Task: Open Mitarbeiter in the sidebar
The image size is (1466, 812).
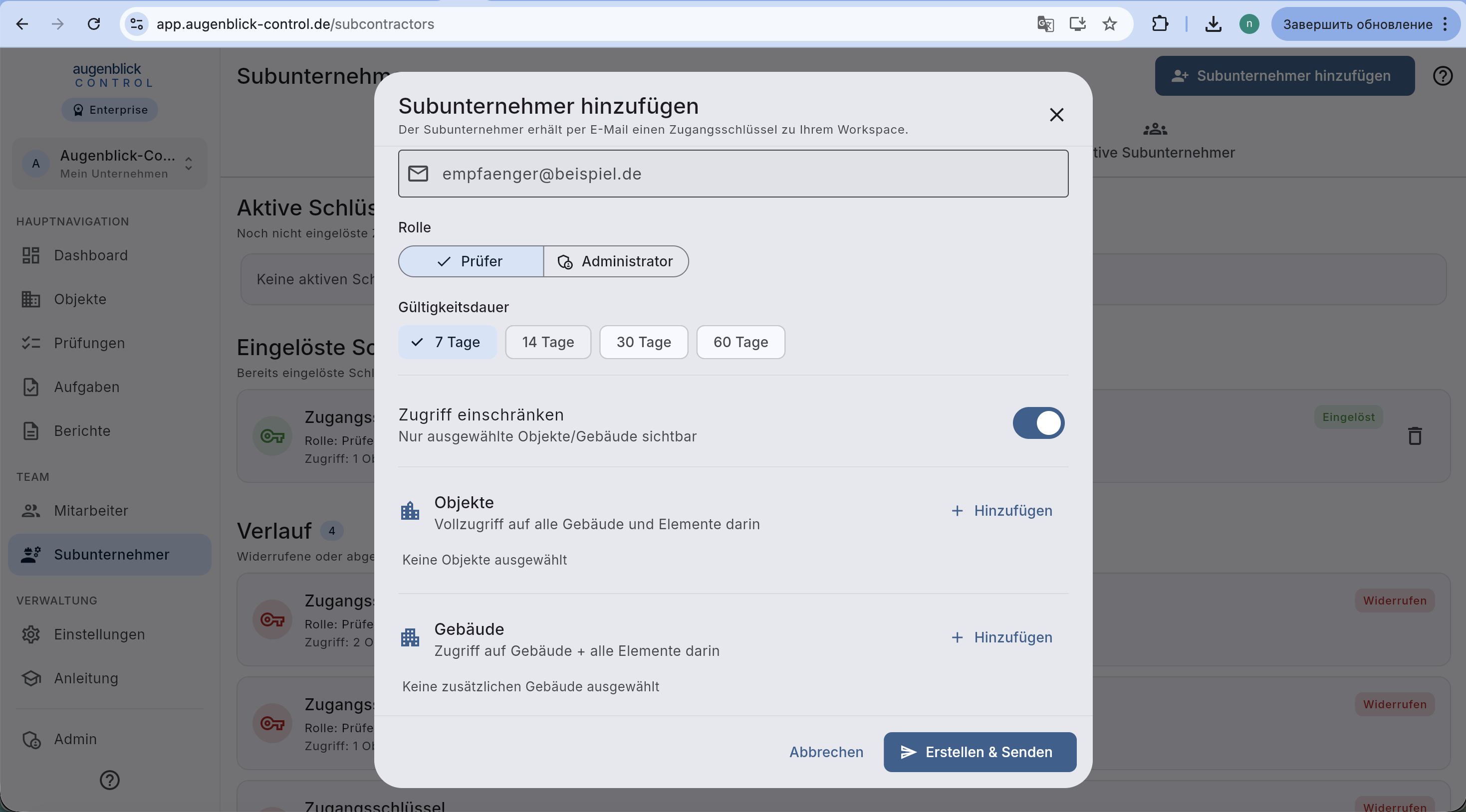Action: pos(109,510)
